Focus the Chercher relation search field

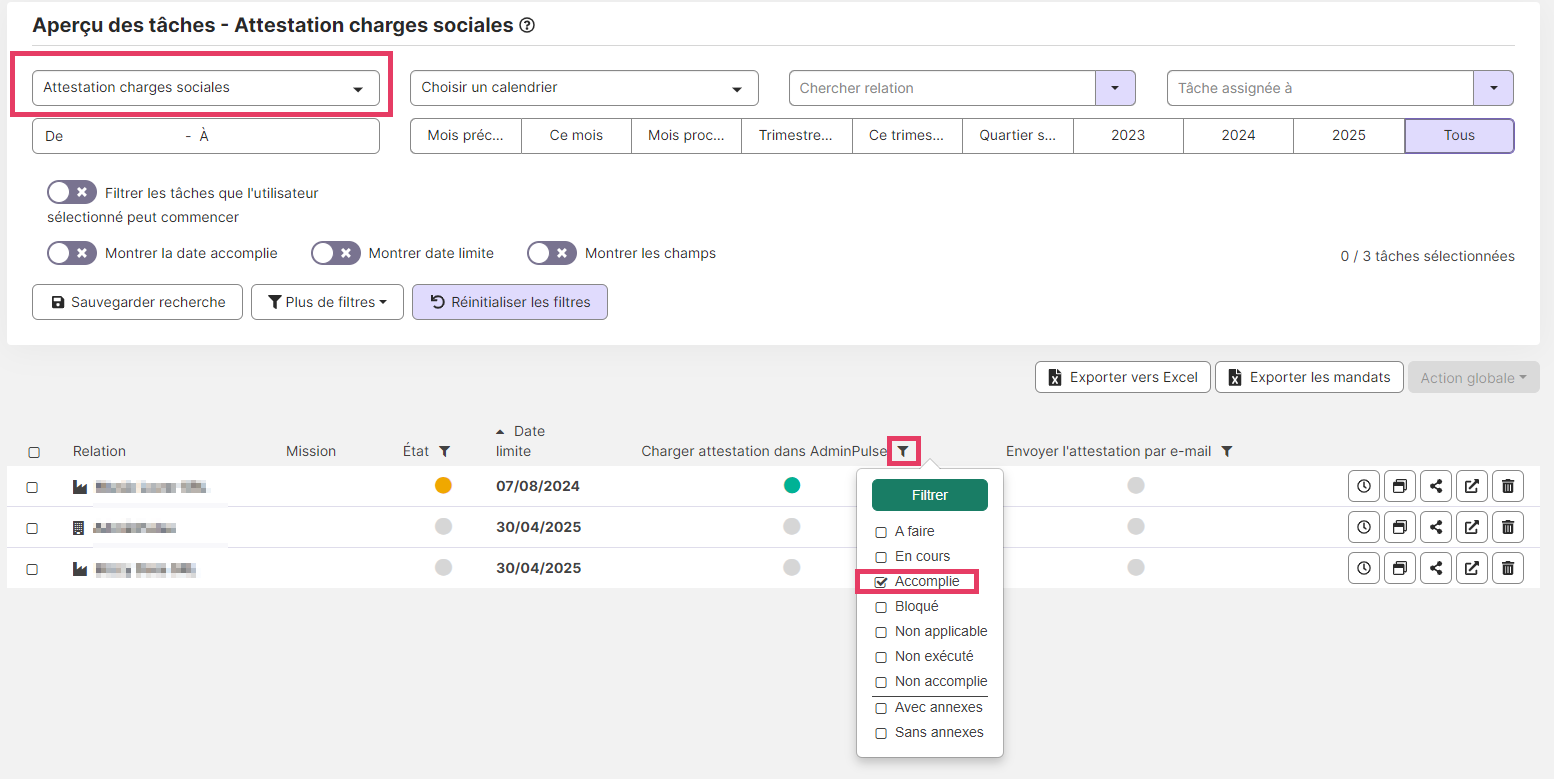pyautogui.click(x=943, y=88)
